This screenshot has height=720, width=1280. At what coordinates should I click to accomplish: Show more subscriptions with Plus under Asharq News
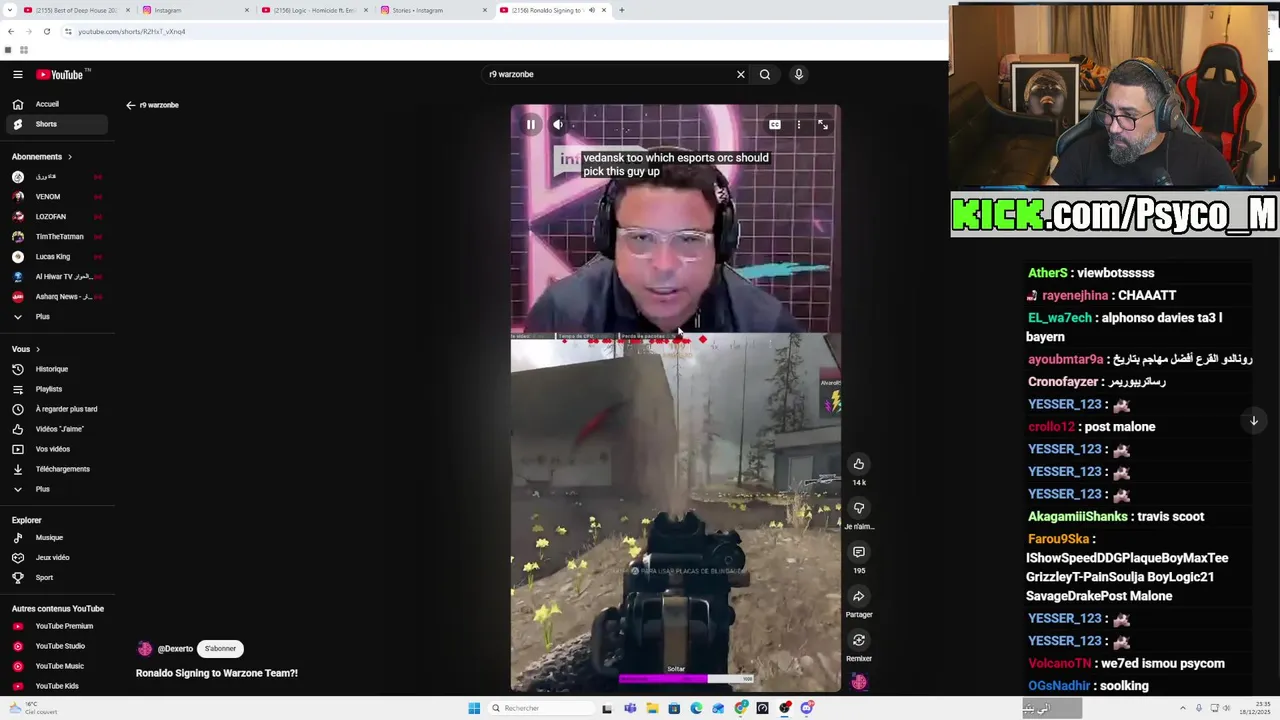[x=56, y=317]
